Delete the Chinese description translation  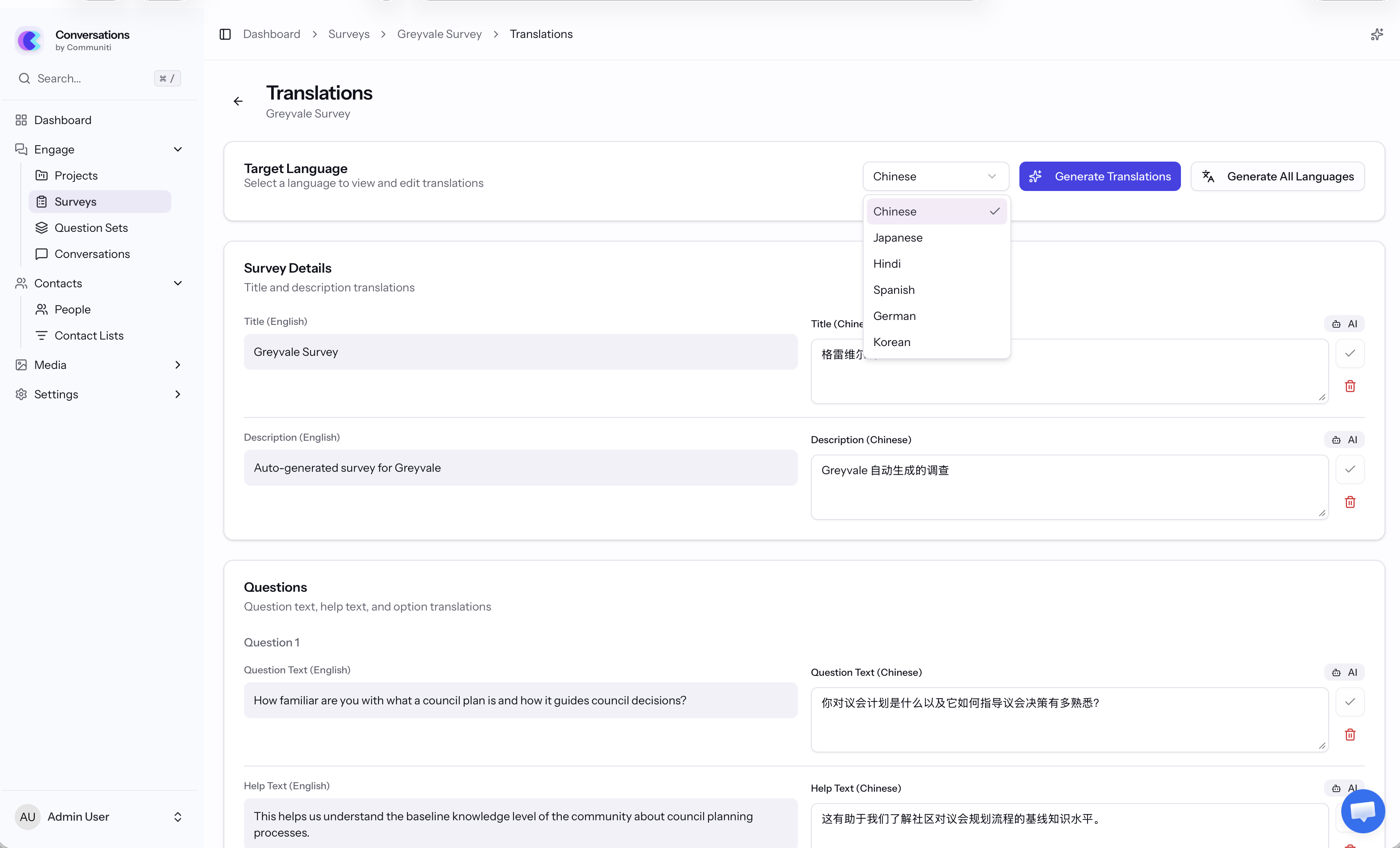tap(1350, 502)
